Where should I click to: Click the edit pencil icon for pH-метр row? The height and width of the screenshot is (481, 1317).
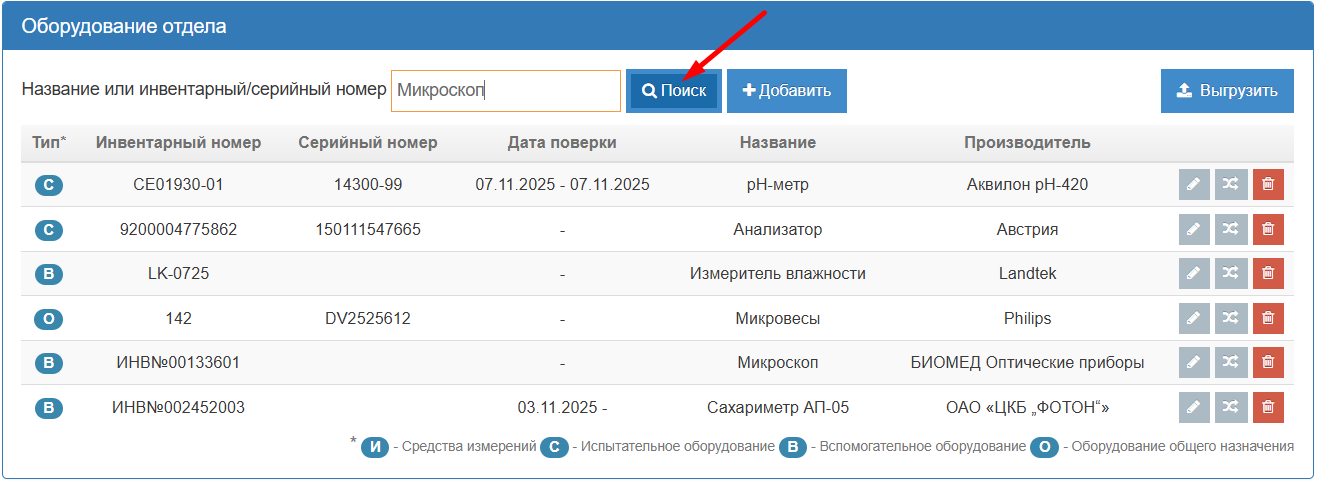1194,185
